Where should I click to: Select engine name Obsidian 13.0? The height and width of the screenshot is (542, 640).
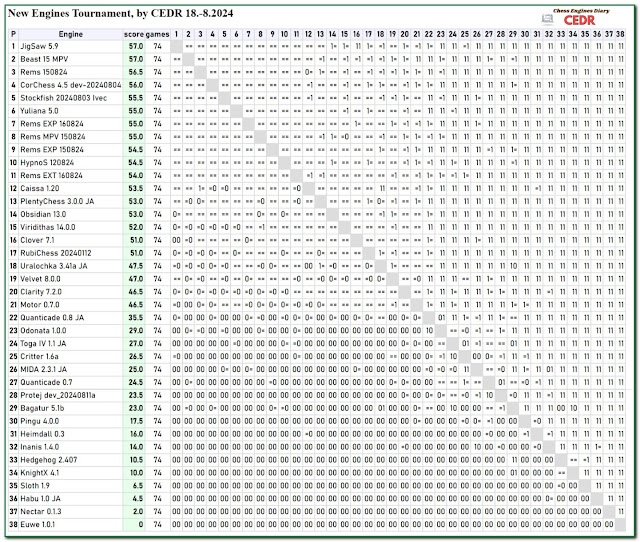[43, 214]
